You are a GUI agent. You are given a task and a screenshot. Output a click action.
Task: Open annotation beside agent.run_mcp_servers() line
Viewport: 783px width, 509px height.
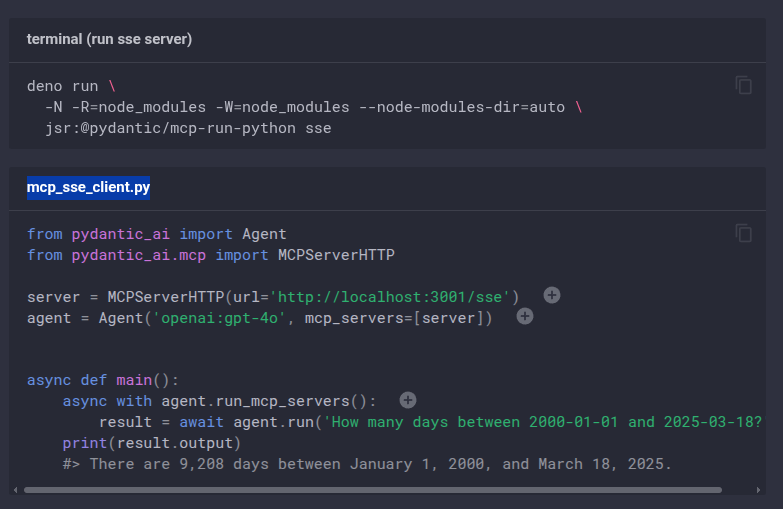[408, 400]
